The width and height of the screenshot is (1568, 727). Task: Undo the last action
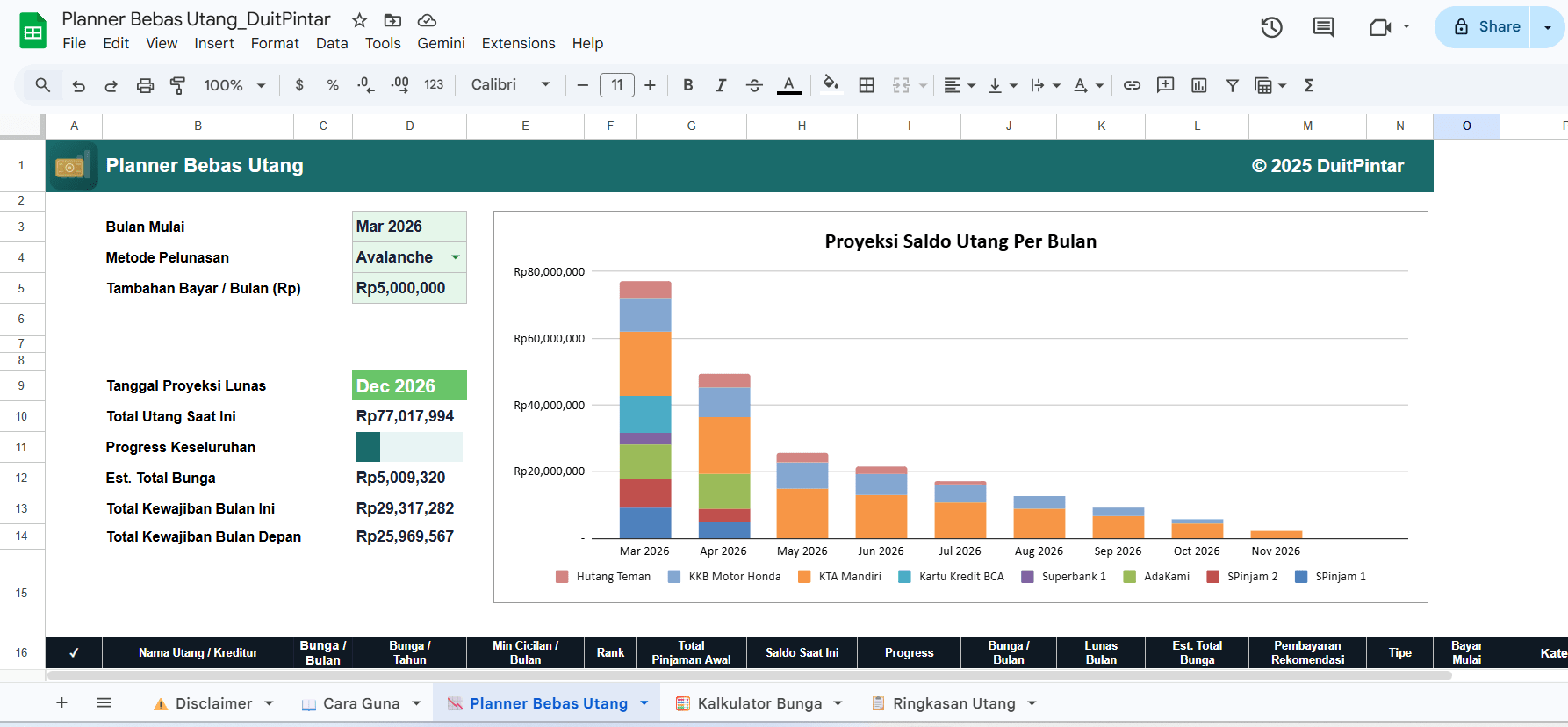pyautogui.click(x=79, y=85)
